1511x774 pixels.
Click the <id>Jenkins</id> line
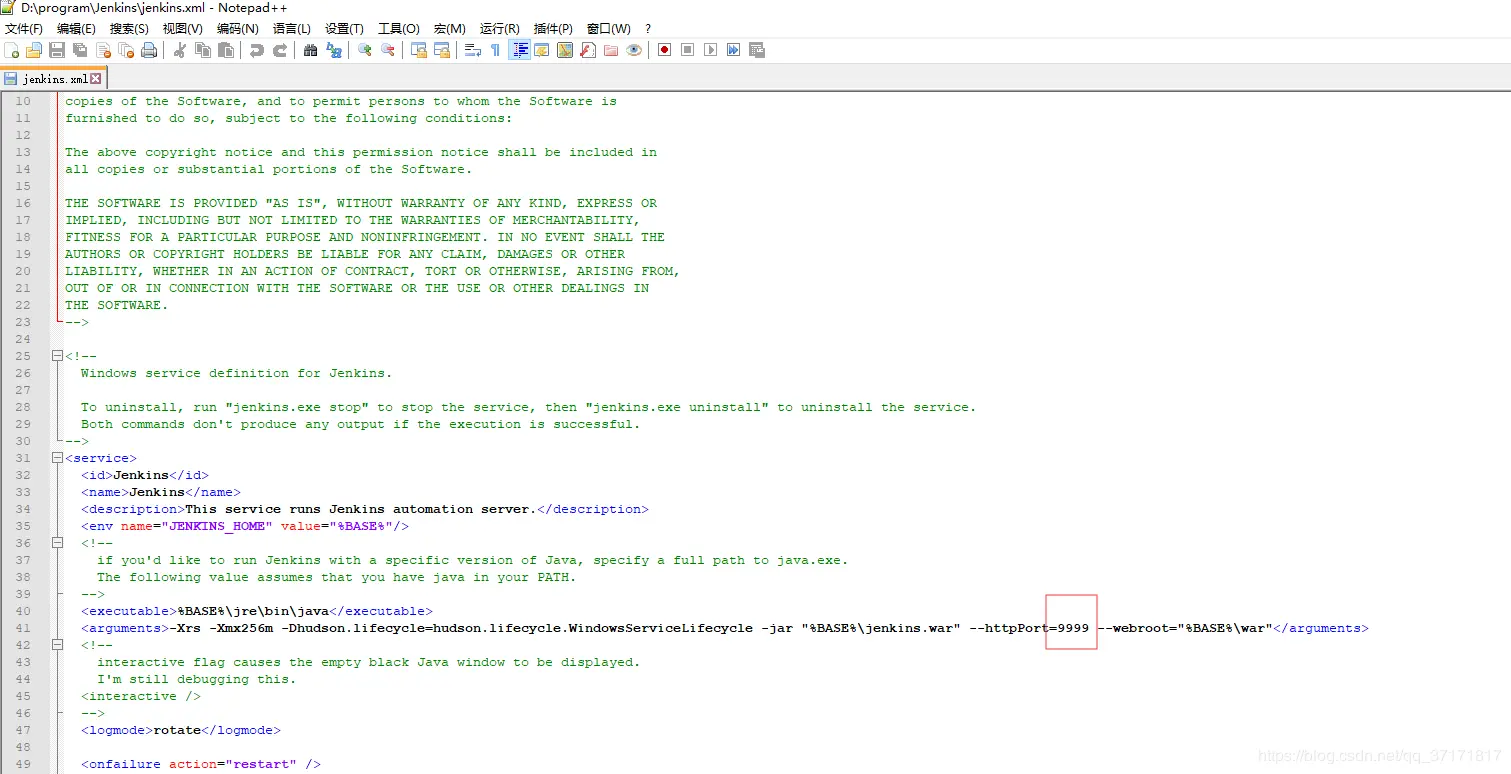tap(145, 475)
